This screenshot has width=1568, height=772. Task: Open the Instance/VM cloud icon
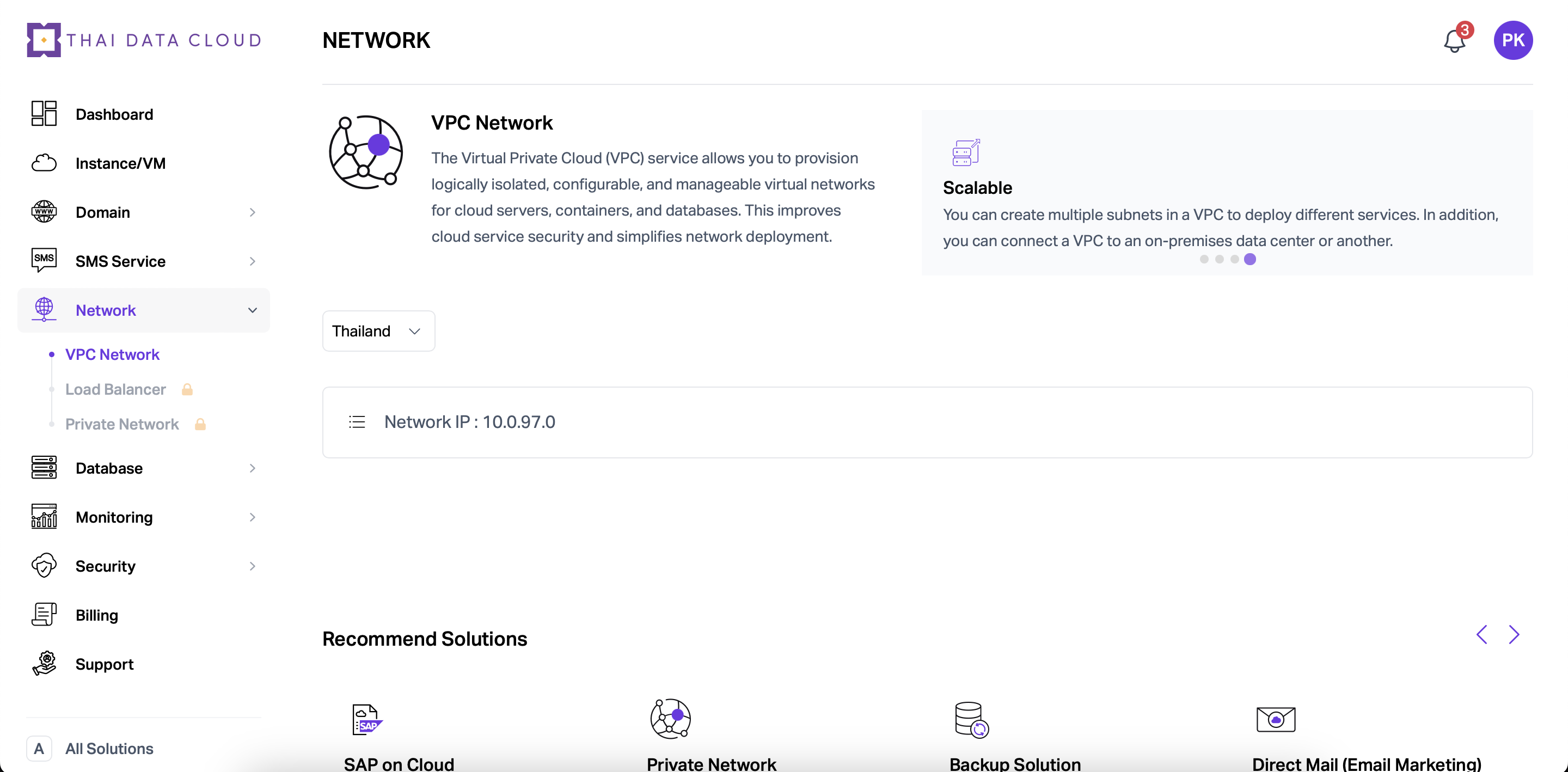[x=44, y=163]
